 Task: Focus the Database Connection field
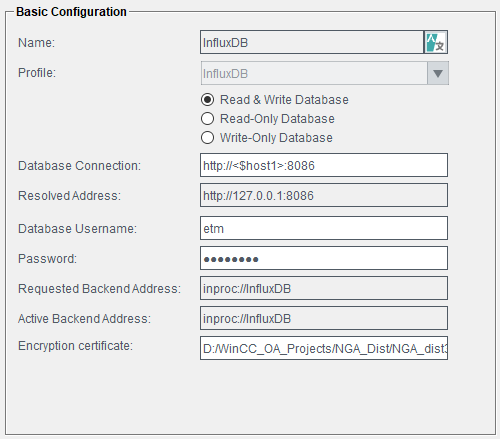click(324, 165)
